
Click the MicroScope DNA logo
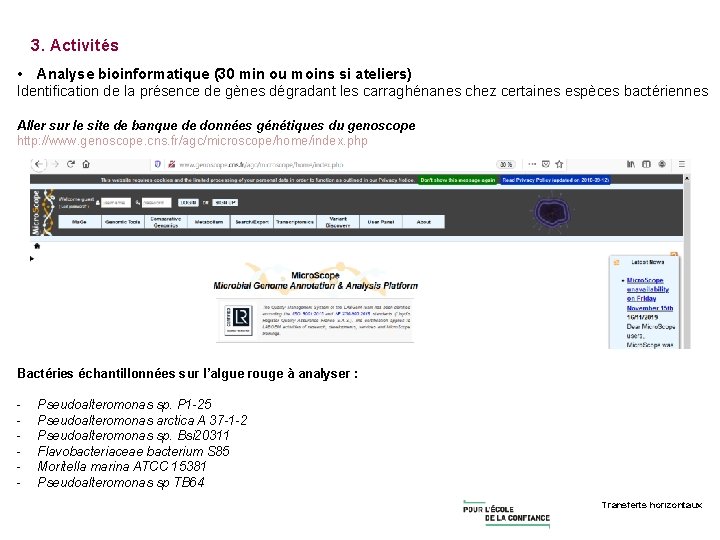click(x=42, y=213)
